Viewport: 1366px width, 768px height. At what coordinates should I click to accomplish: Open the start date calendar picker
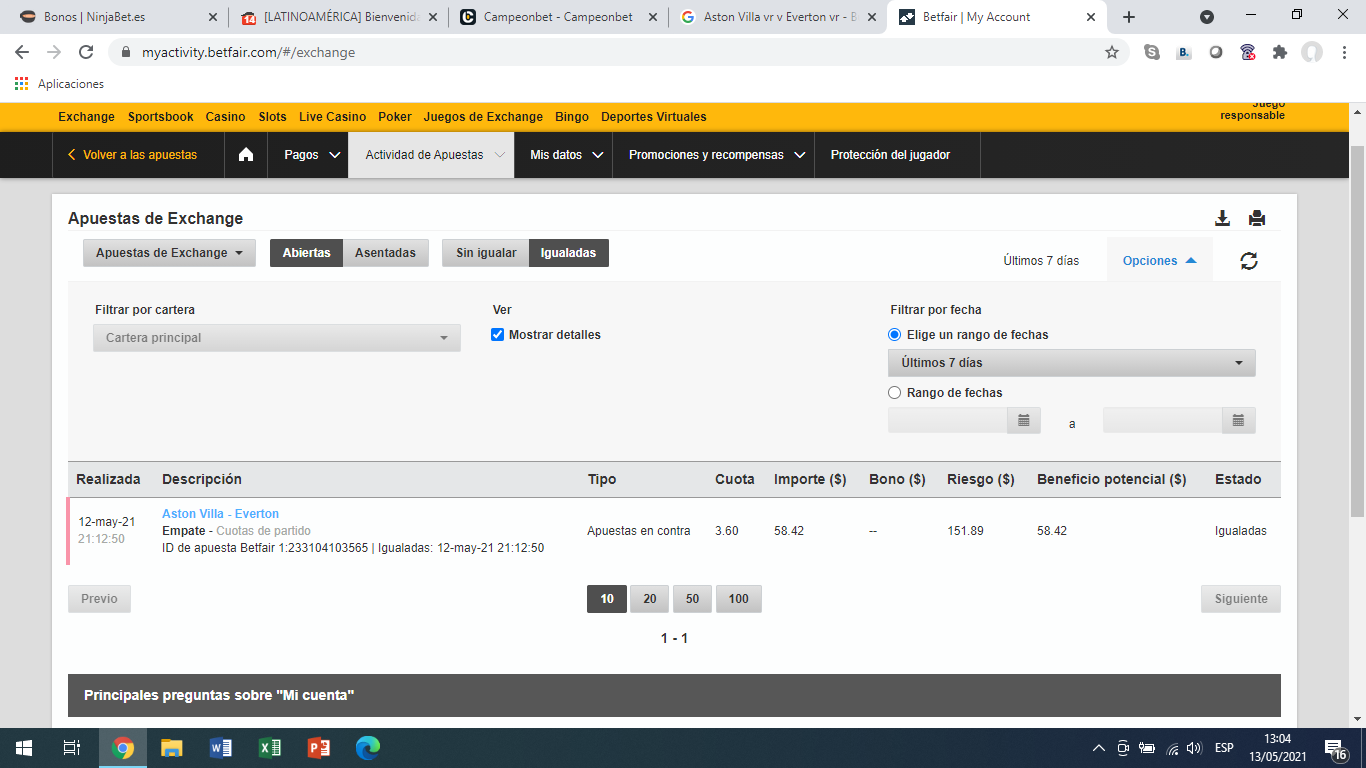pyautogui.click(x=1024, y=421)
